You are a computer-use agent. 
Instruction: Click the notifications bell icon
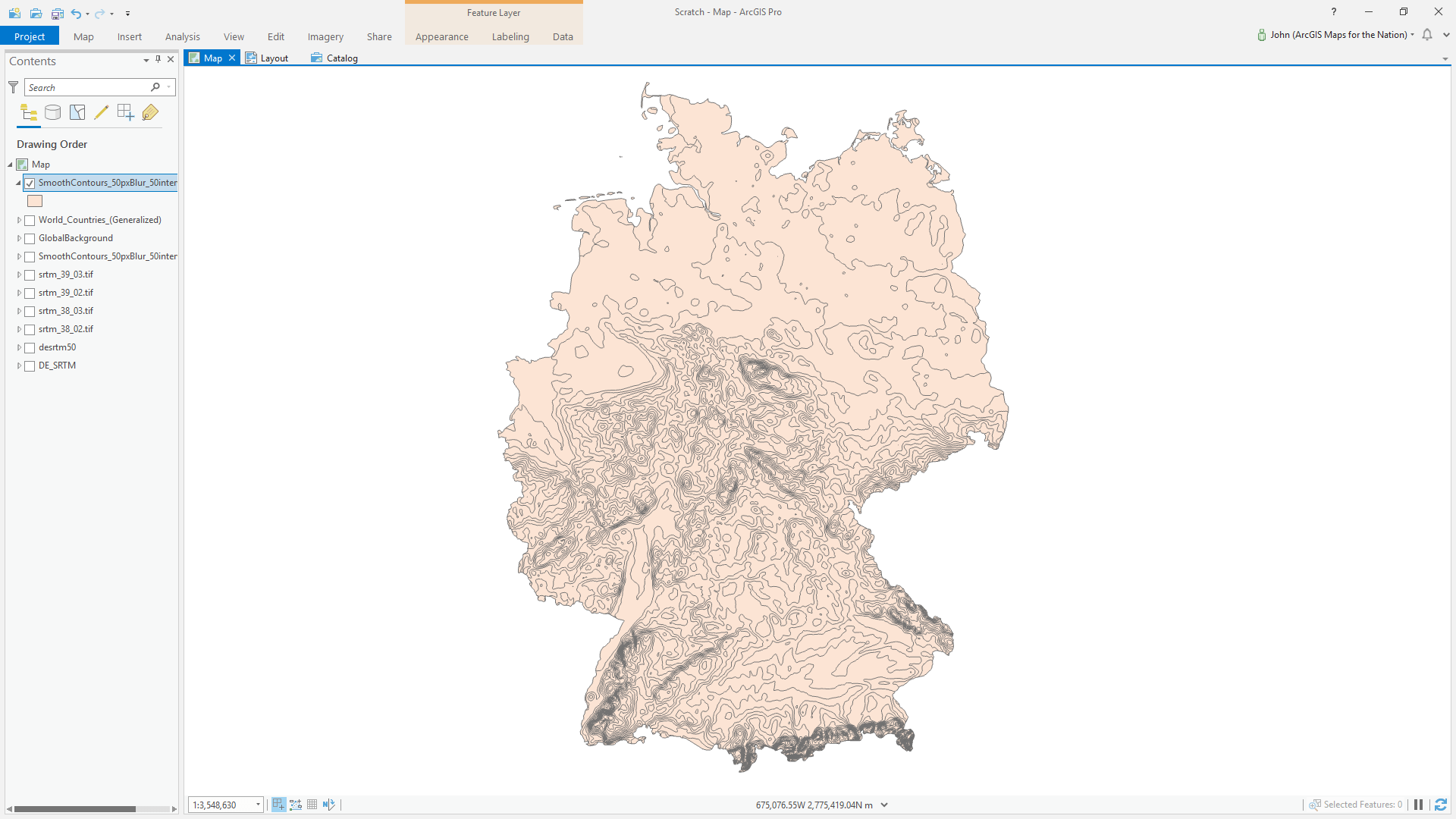click(1427, 35)
